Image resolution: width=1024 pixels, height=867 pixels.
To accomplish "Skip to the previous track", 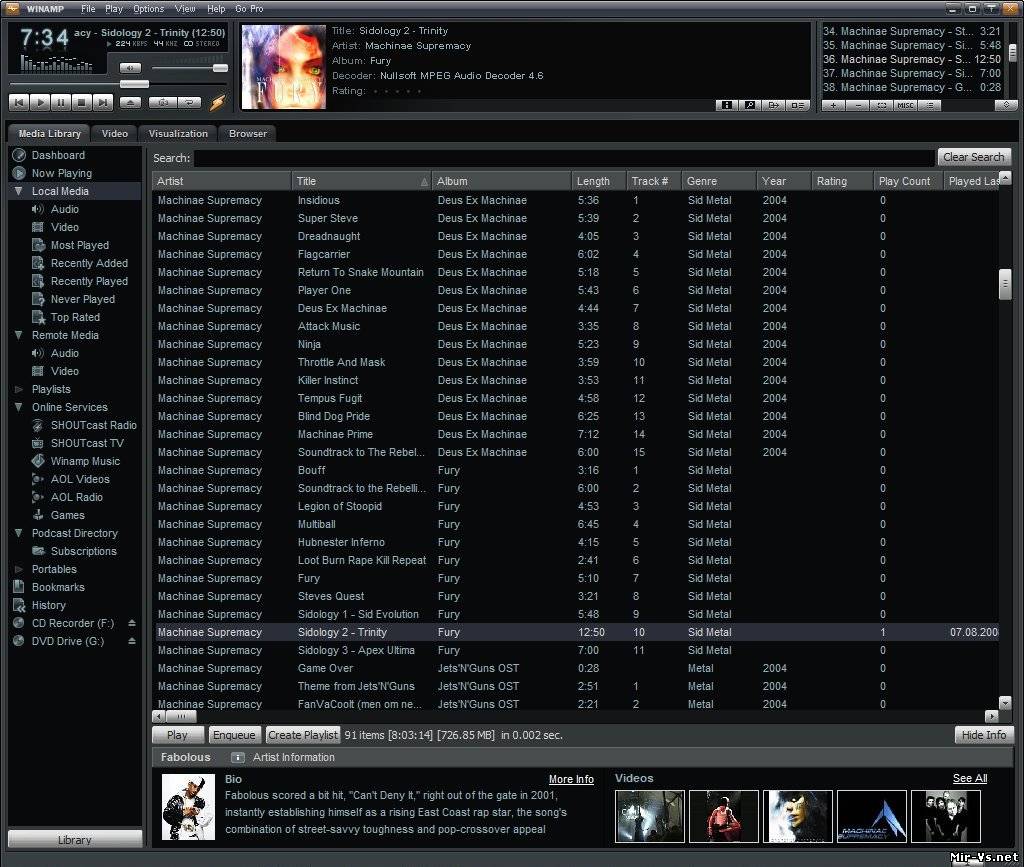I will point(19,102).
